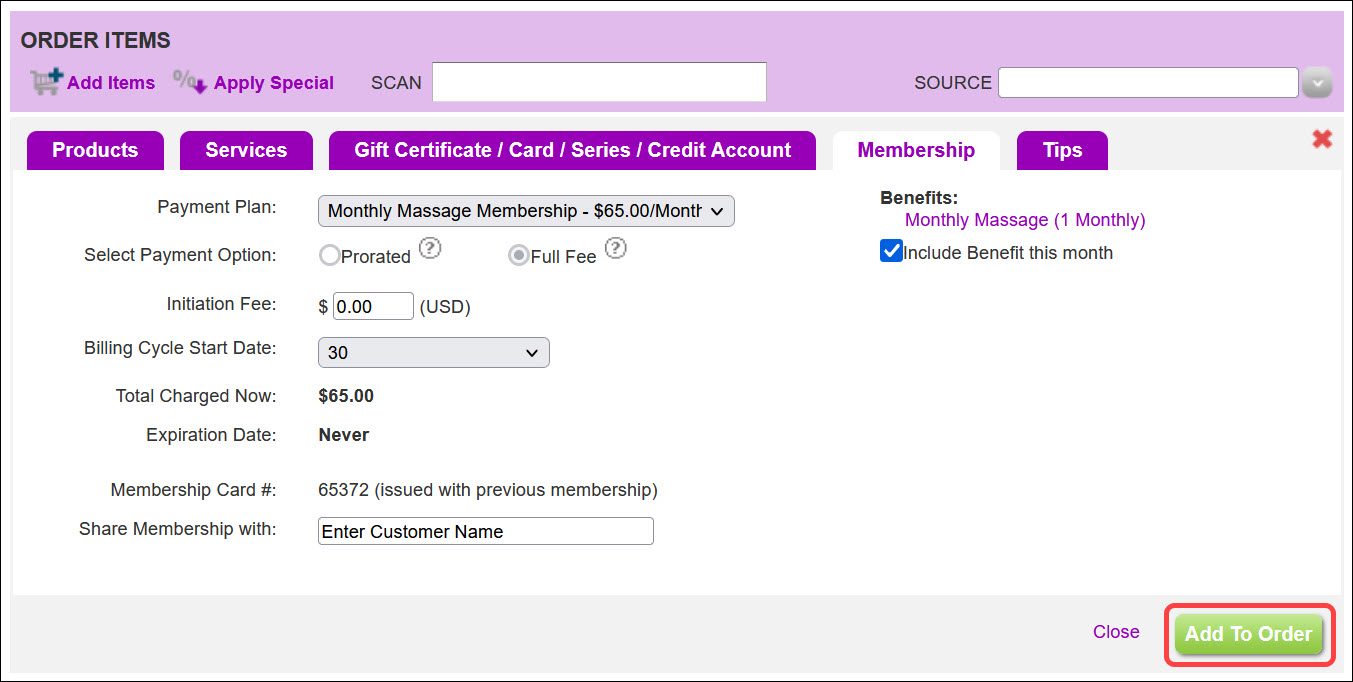
Task: Close the order panel with the red X
Action: coord(1322,139)
